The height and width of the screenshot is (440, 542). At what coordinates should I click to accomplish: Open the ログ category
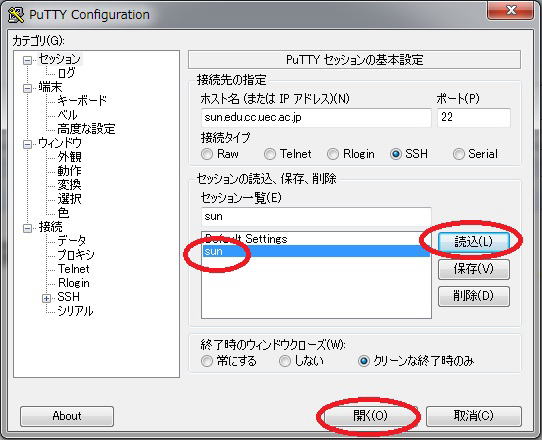(x=66, y=73)
